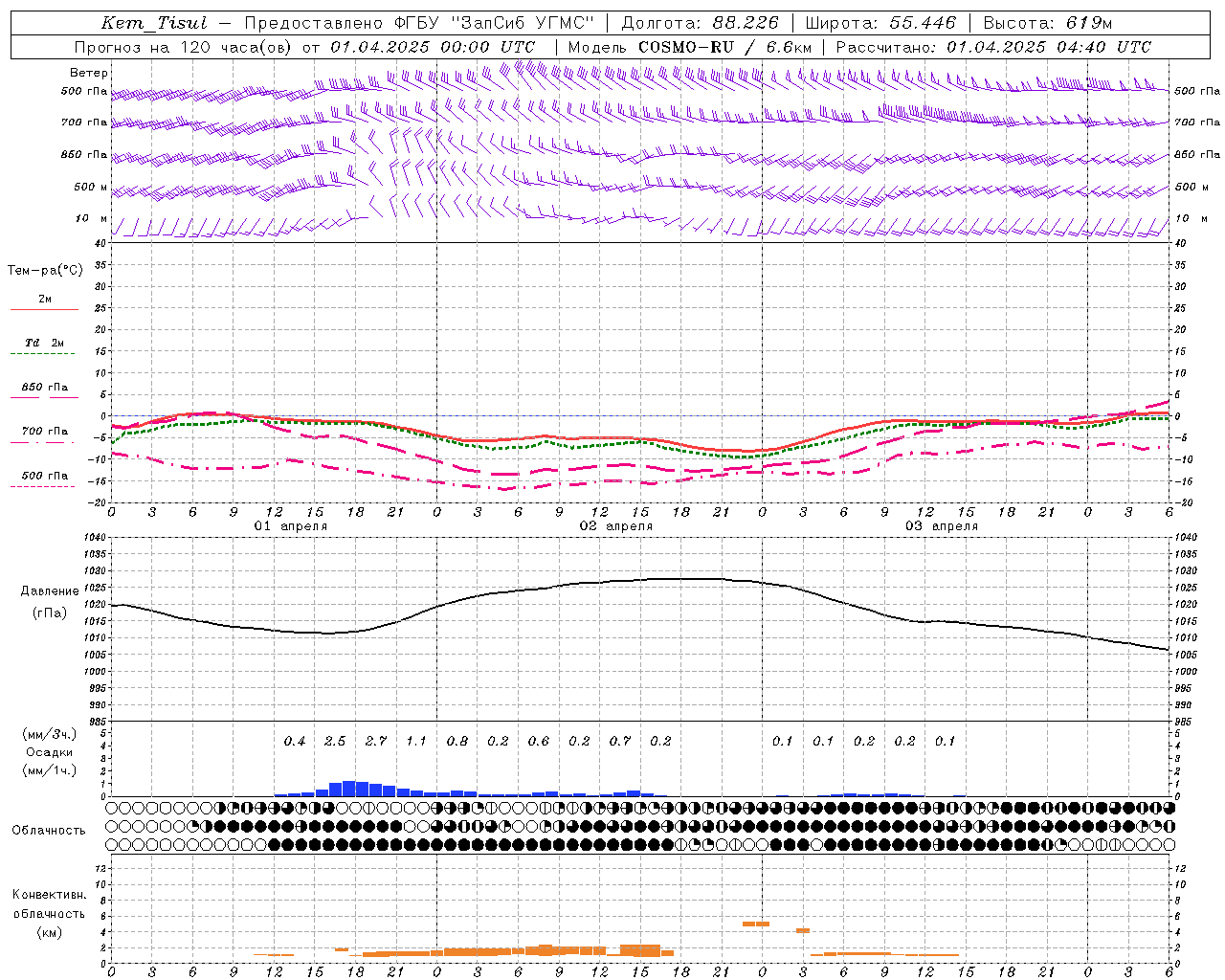Viewport: 1225px width, 980px height.
Task: Click the 10 м wind level label on left
Action: coord(93,218)
